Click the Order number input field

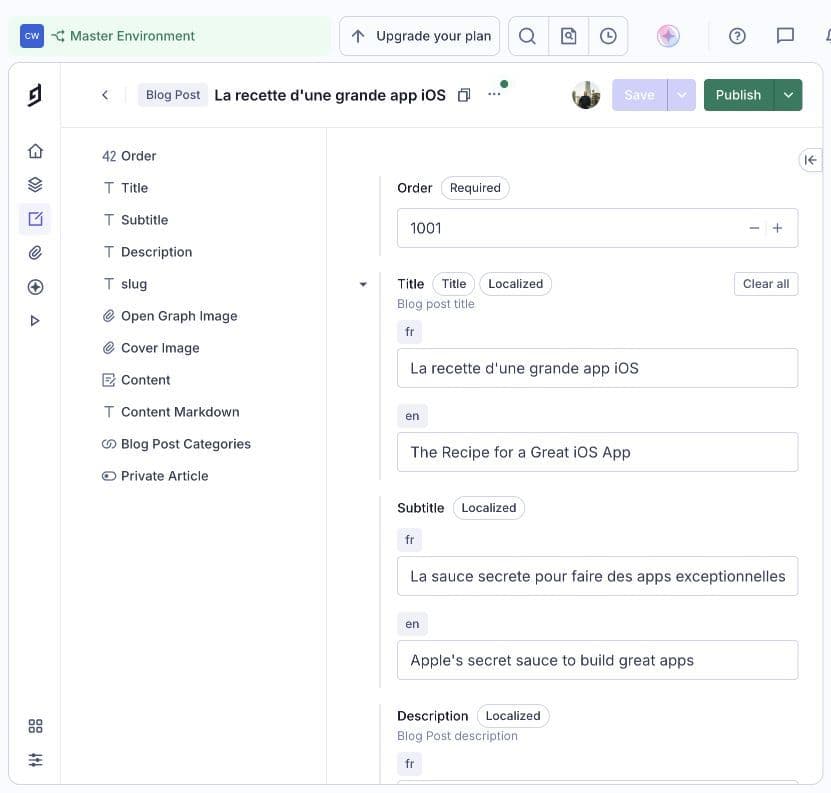point(597,228)
